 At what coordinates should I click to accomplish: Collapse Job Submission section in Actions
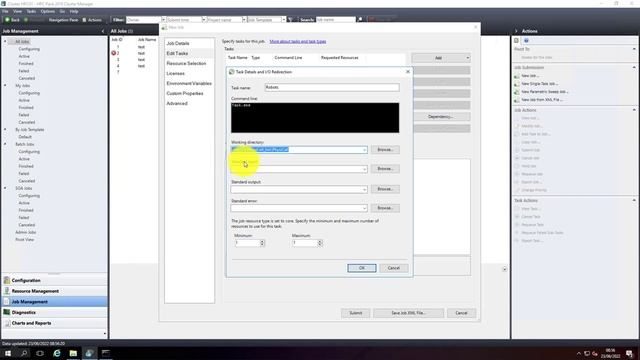coord(634,67)
